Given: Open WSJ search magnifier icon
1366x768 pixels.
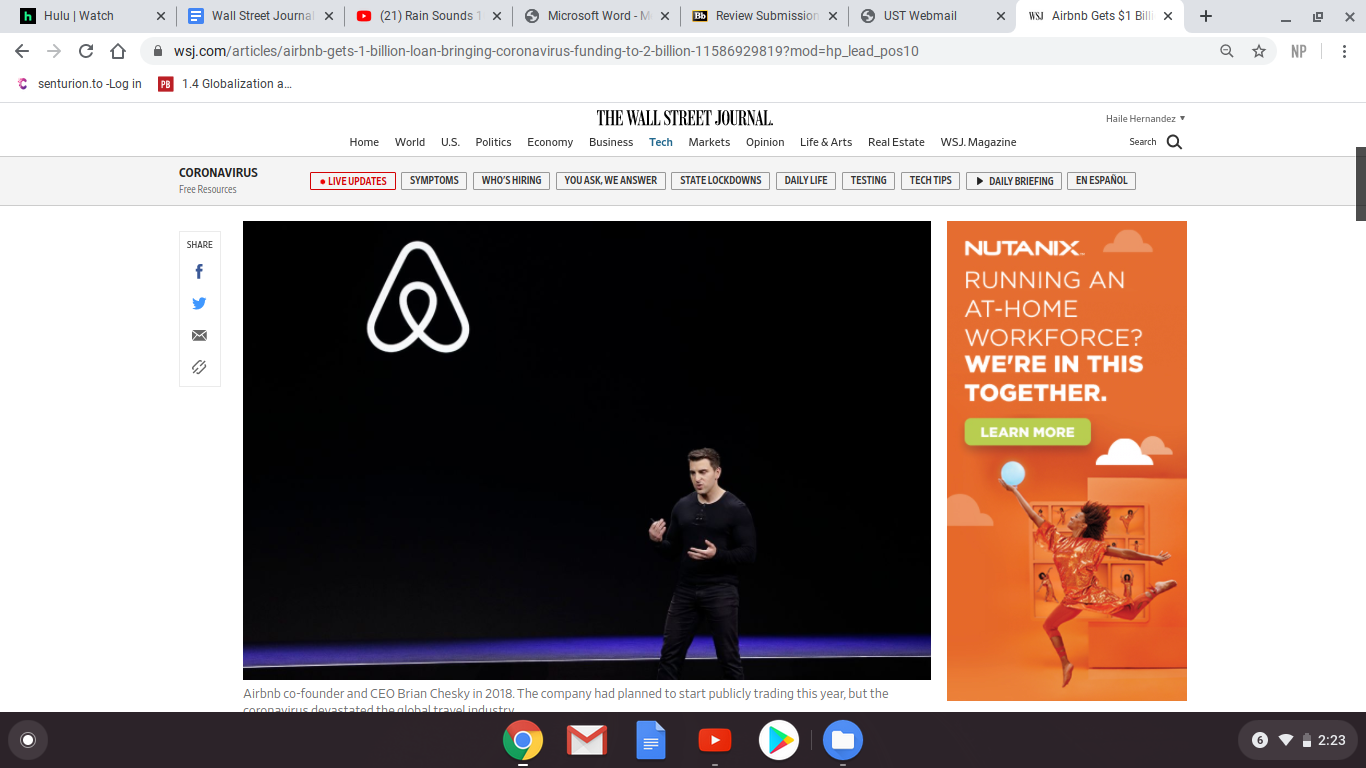Looking at the screenshot, I should coord(1174,142).
